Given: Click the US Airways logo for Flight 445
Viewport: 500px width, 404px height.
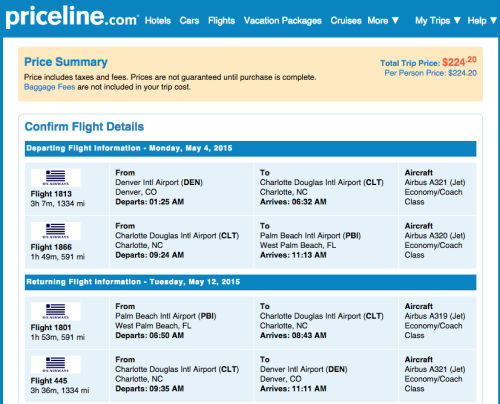Looking at the screenshot, I should tap(56, 364).
